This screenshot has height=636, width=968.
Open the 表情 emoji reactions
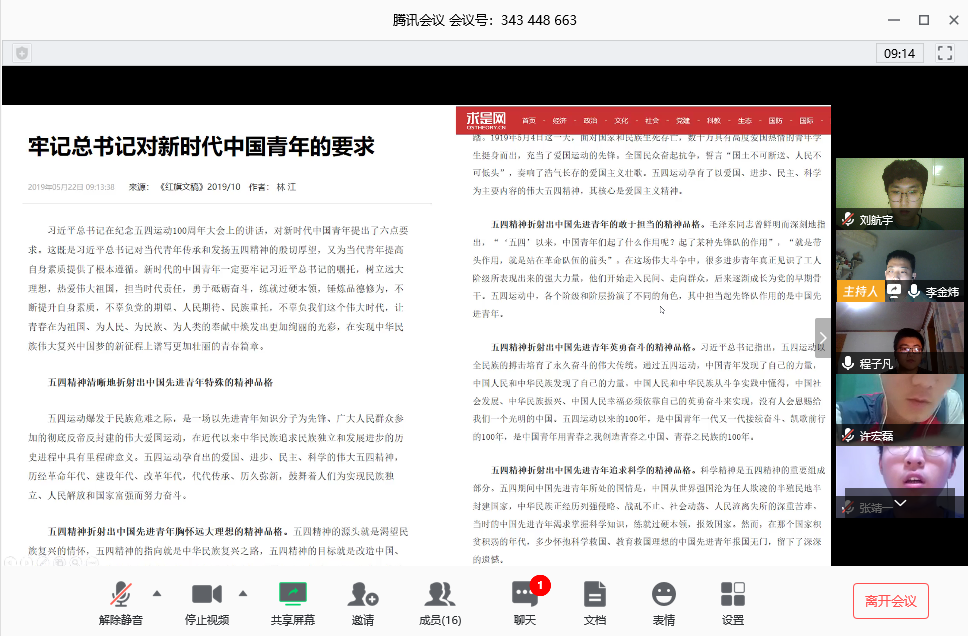point(663,602)
